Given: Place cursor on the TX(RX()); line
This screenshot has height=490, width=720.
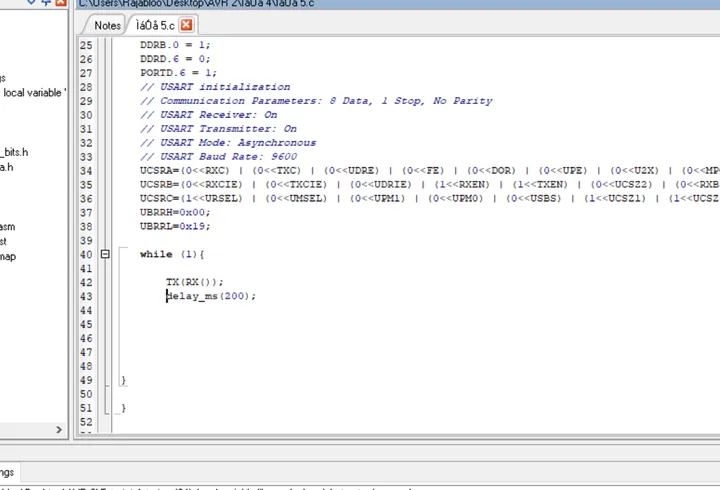Looking at the screenshot, I should [x=195, y=282].
